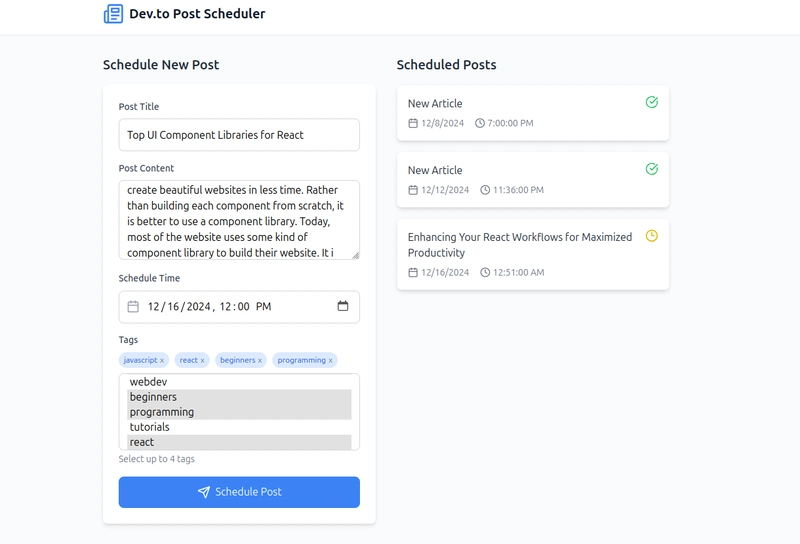This screenshot has width=800, height=544.
Task: Deselect beginners option in tags list
Action: click(153, 397)
